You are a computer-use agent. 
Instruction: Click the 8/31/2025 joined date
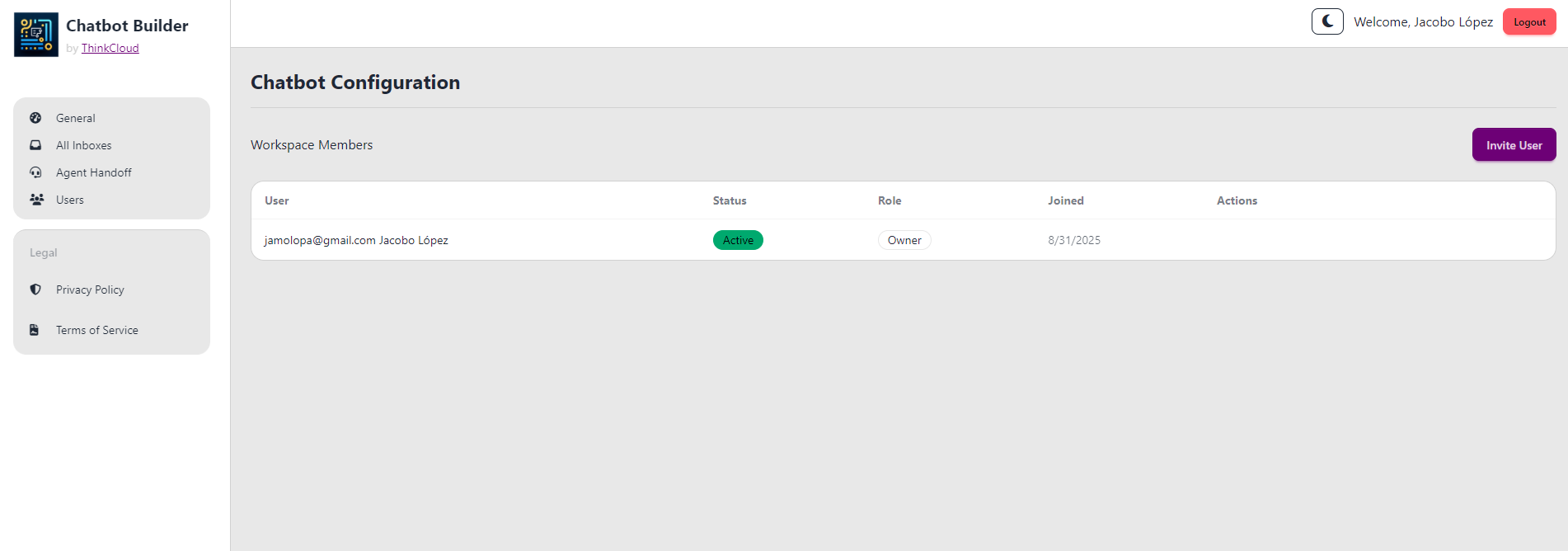point(1074,240)
